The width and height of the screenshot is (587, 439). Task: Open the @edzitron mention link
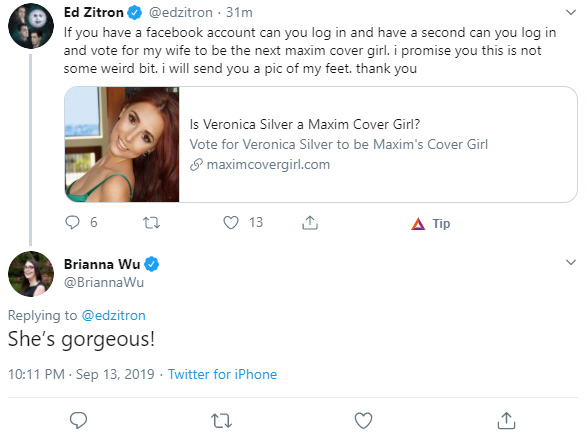click(113, 315)
